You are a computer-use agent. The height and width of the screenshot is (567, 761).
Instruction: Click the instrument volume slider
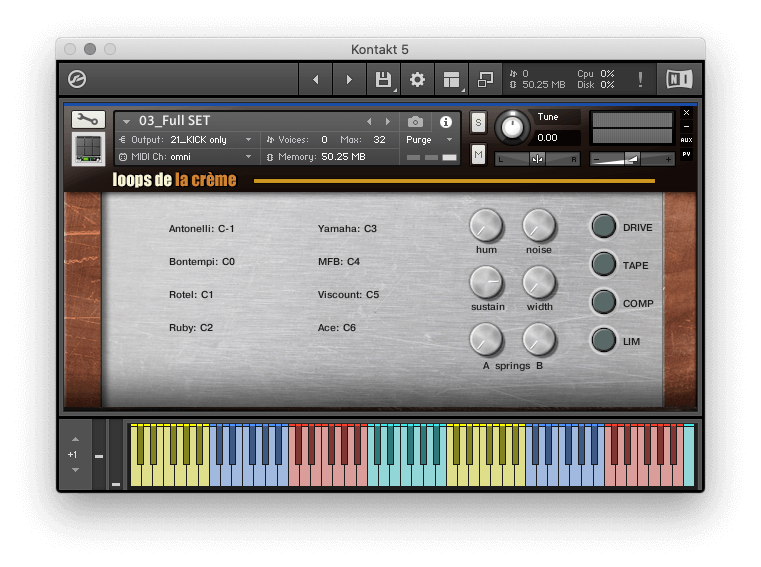coord(632,159)
